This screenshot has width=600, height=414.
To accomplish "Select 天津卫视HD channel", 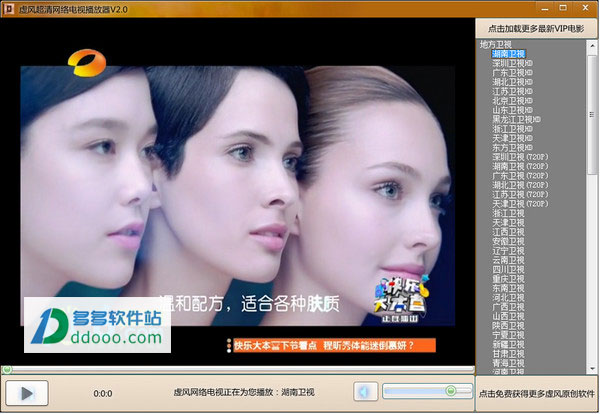I will click(x=512, y=138).
